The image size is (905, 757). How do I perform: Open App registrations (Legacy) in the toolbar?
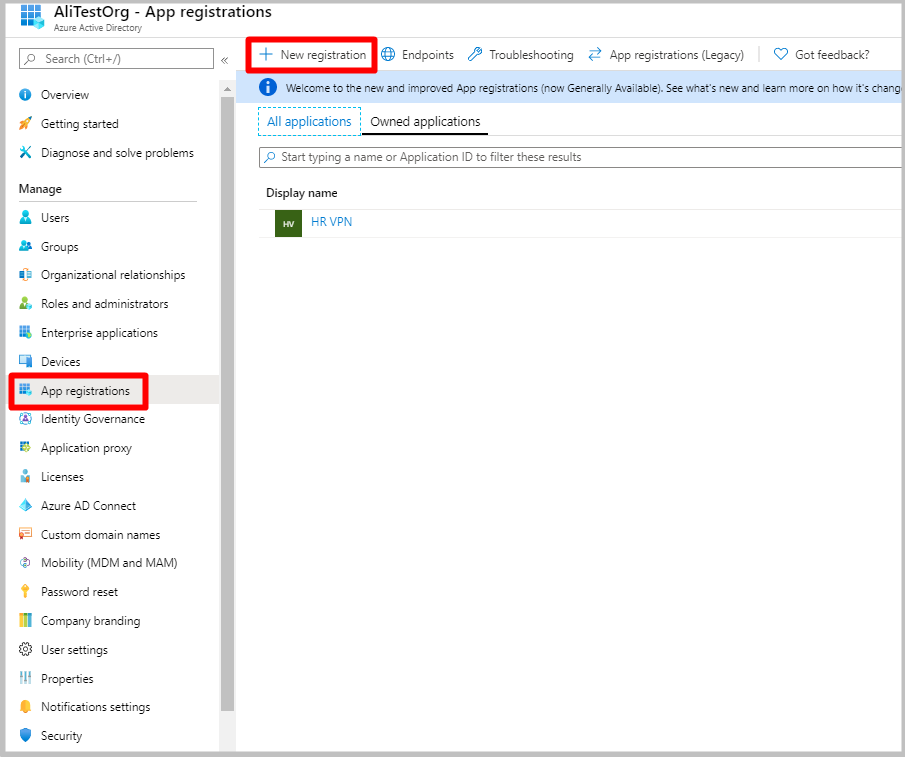[667, 55]
